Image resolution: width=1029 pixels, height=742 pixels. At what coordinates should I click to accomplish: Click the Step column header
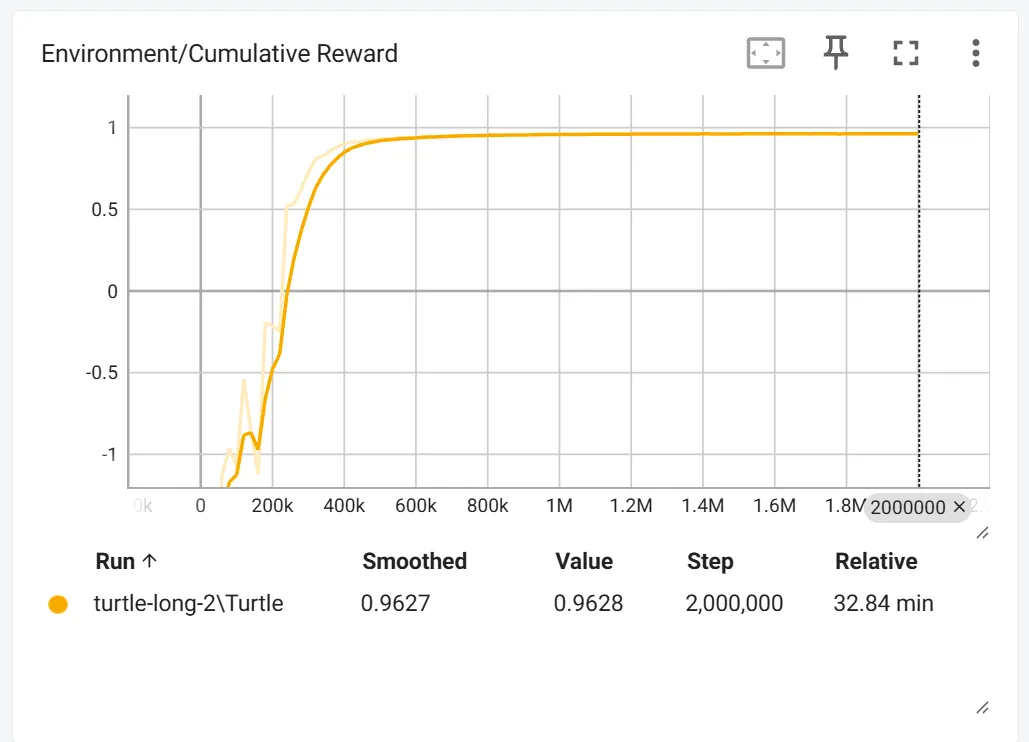[710, 561]
